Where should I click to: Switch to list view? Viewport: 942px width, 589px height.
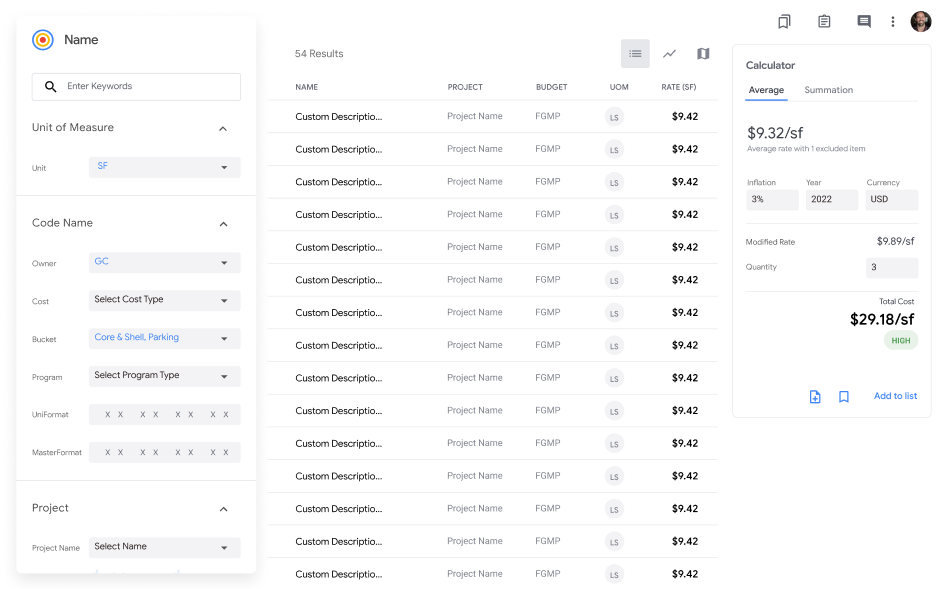click(635, 53)
